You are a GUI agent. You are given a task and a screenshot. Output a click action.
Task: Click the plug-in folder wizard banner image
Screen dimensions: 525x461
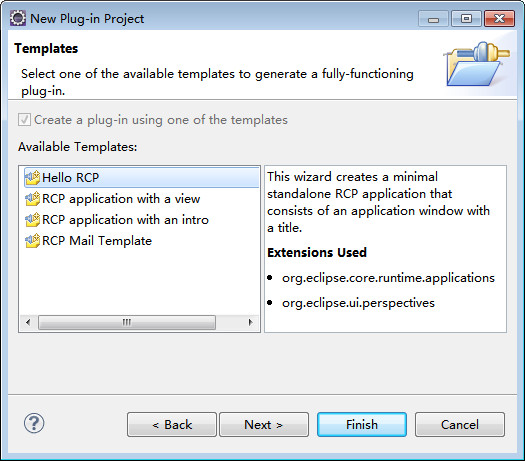pyautogui.click(x=477, y=64)
